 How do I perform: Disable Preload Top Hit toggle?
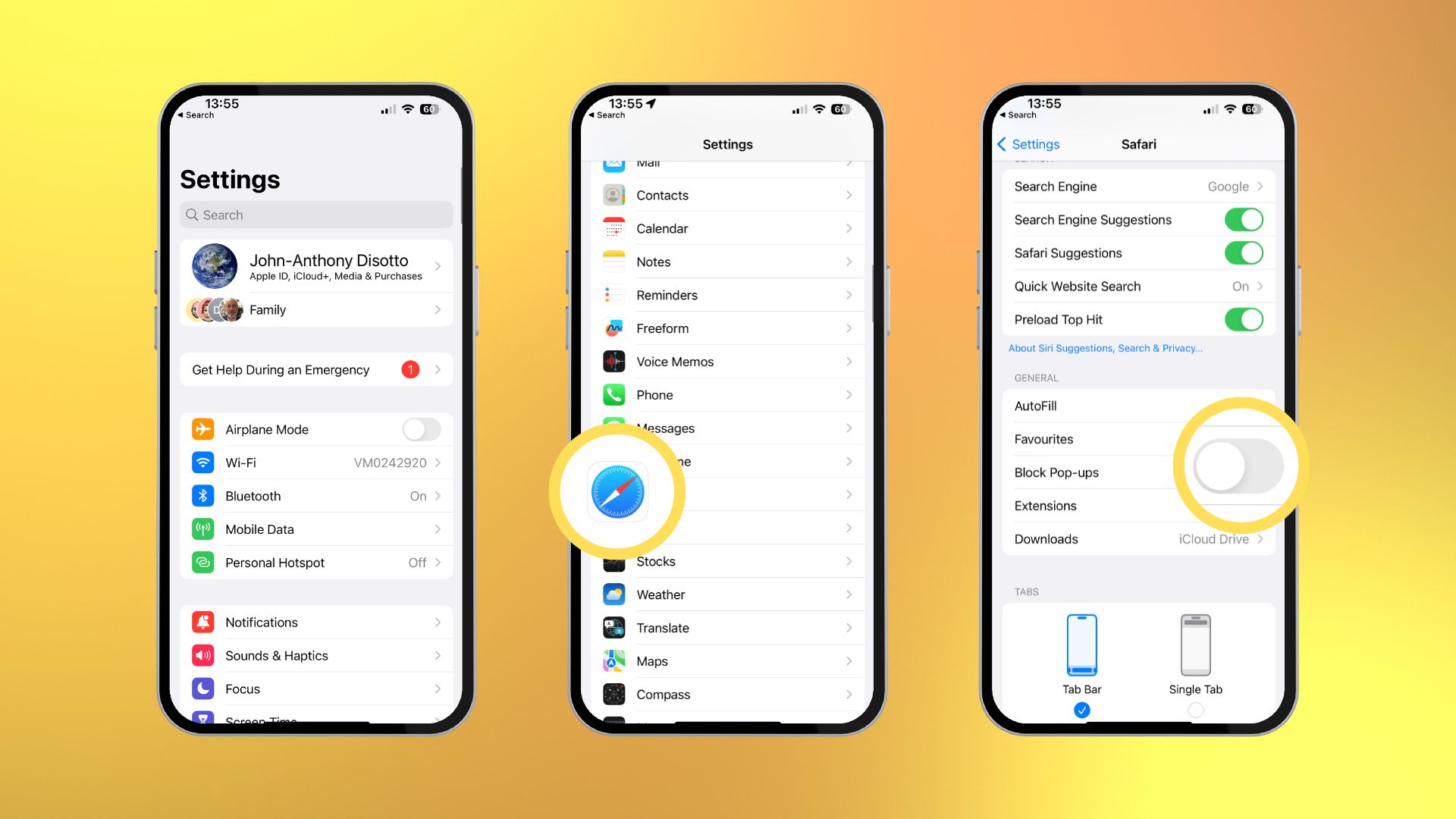point(1242,319)
